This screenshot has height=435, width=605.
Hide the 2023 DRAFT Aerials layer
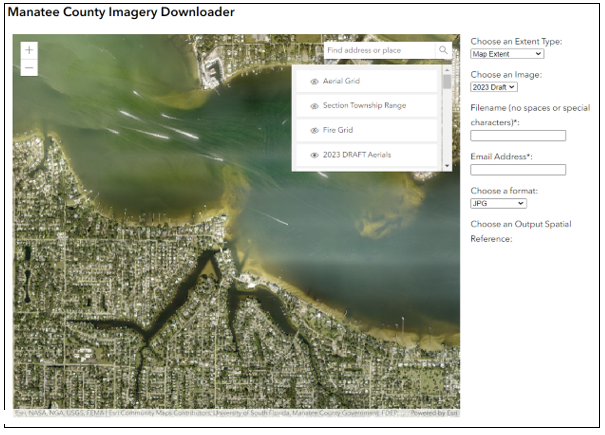click(314, 156)
